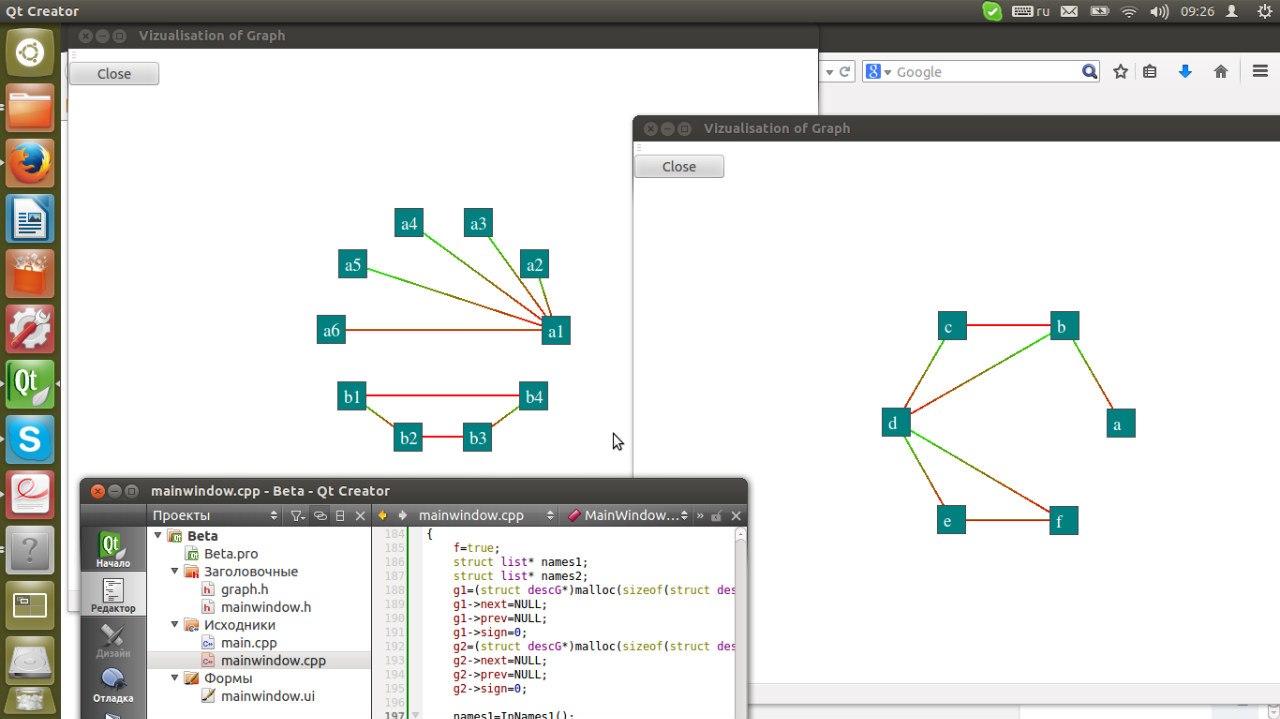Click the Начало welcome mode icon
This screenshot has height=719, width=1280.
coord(113,549)
